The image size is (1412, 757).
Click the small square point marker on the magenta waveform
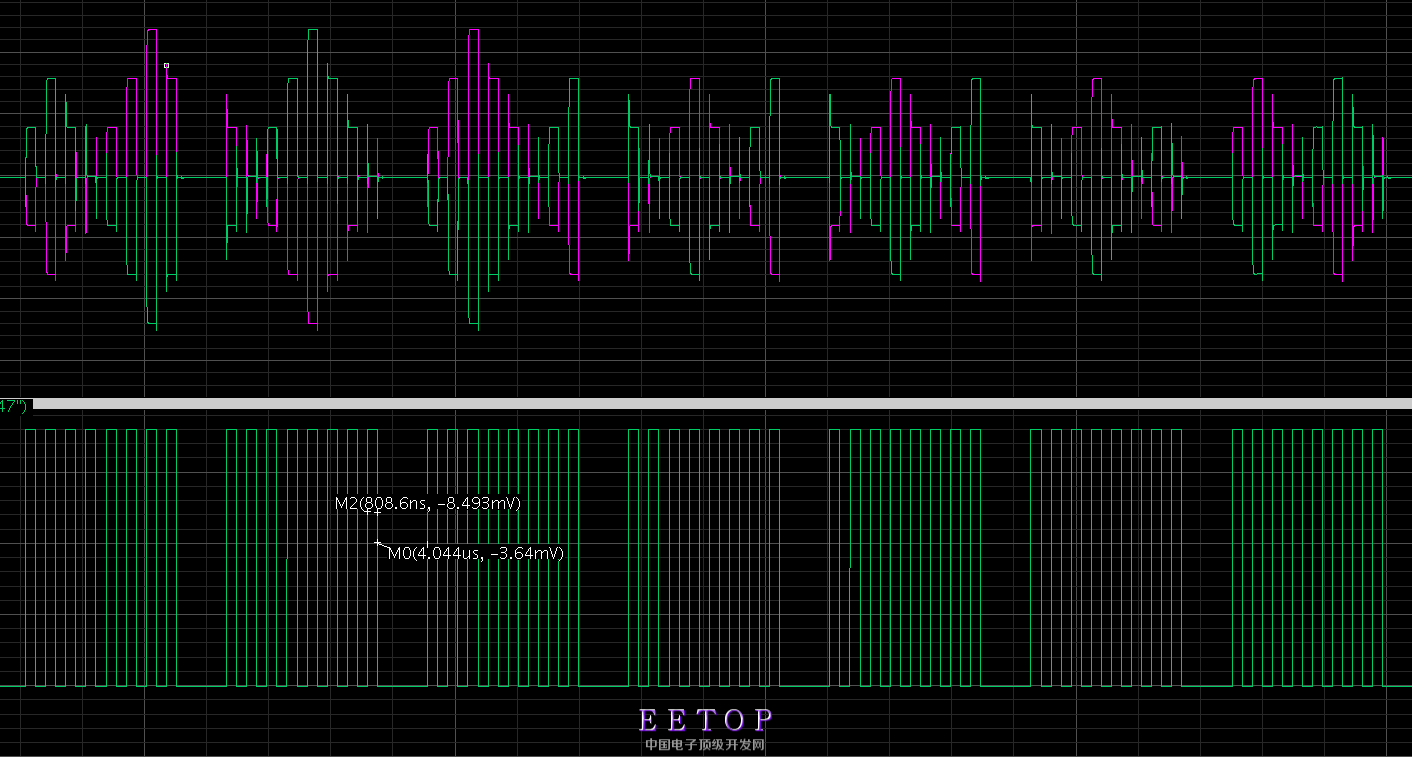pos(166,66)
